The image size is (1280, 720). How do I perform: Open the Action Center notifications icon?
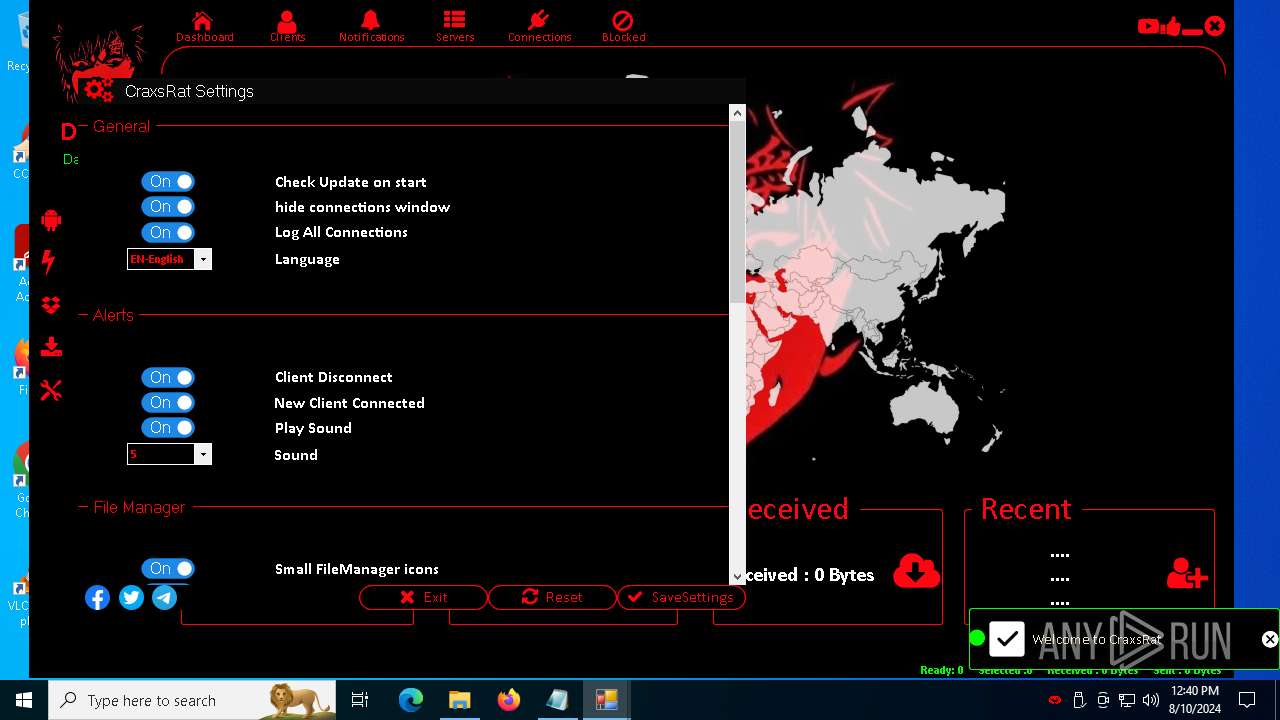click(x=1247, y=700)
